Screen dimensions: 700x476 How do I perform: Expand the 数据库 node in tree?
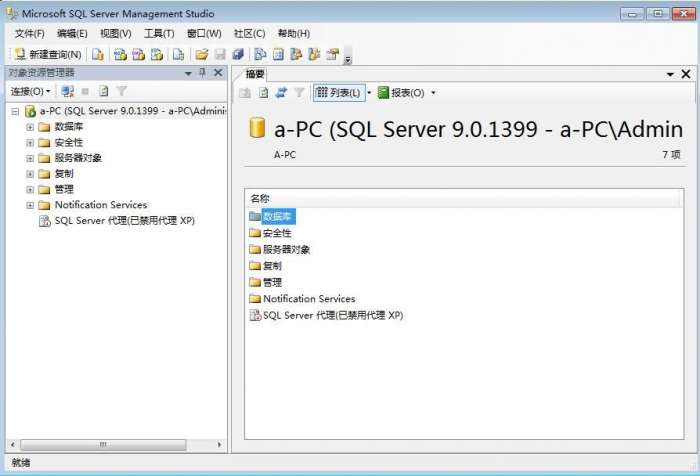(30, 127)
